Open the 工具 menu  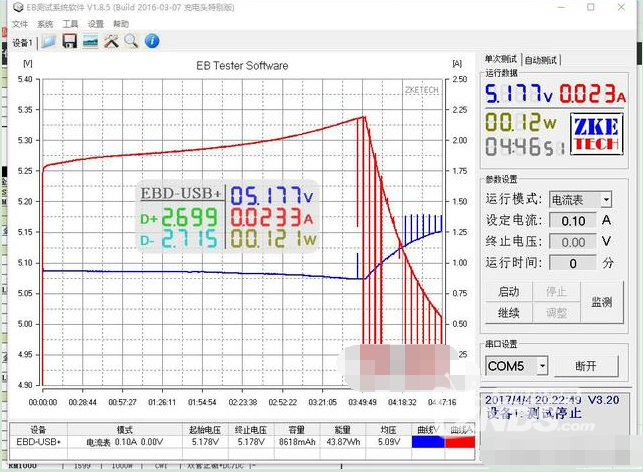[x=70, y=24]
